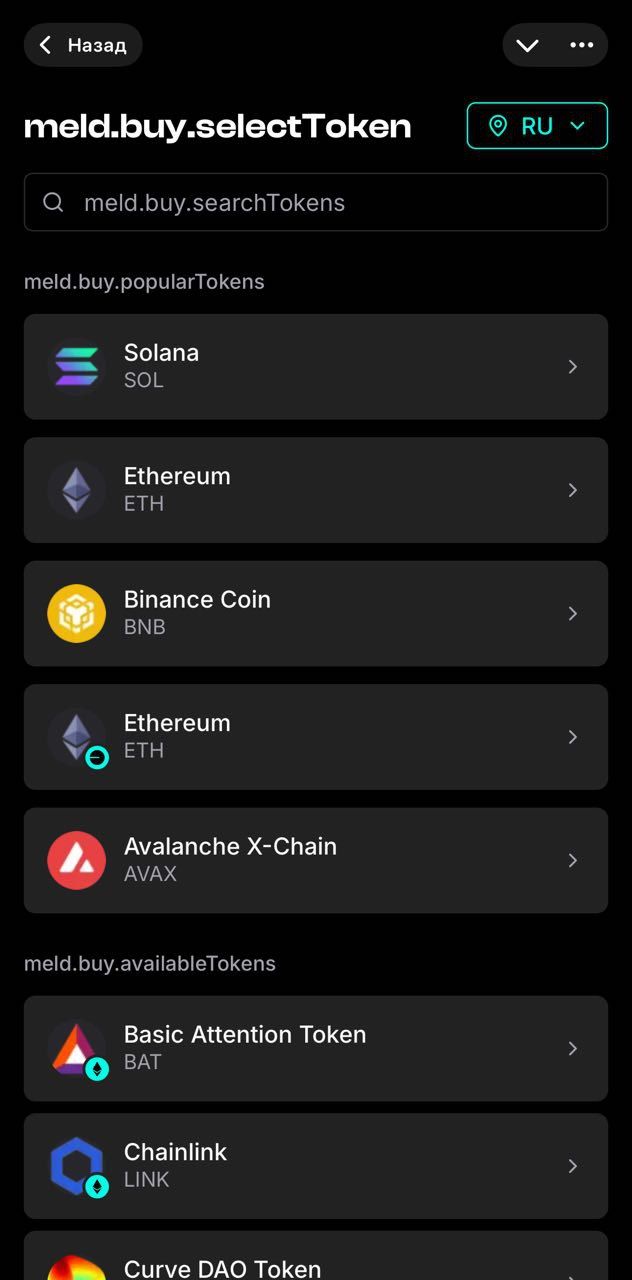Click the Binance Coin yellow logo
Viewport: 632px width, 1280px height.
click(77, 613)
